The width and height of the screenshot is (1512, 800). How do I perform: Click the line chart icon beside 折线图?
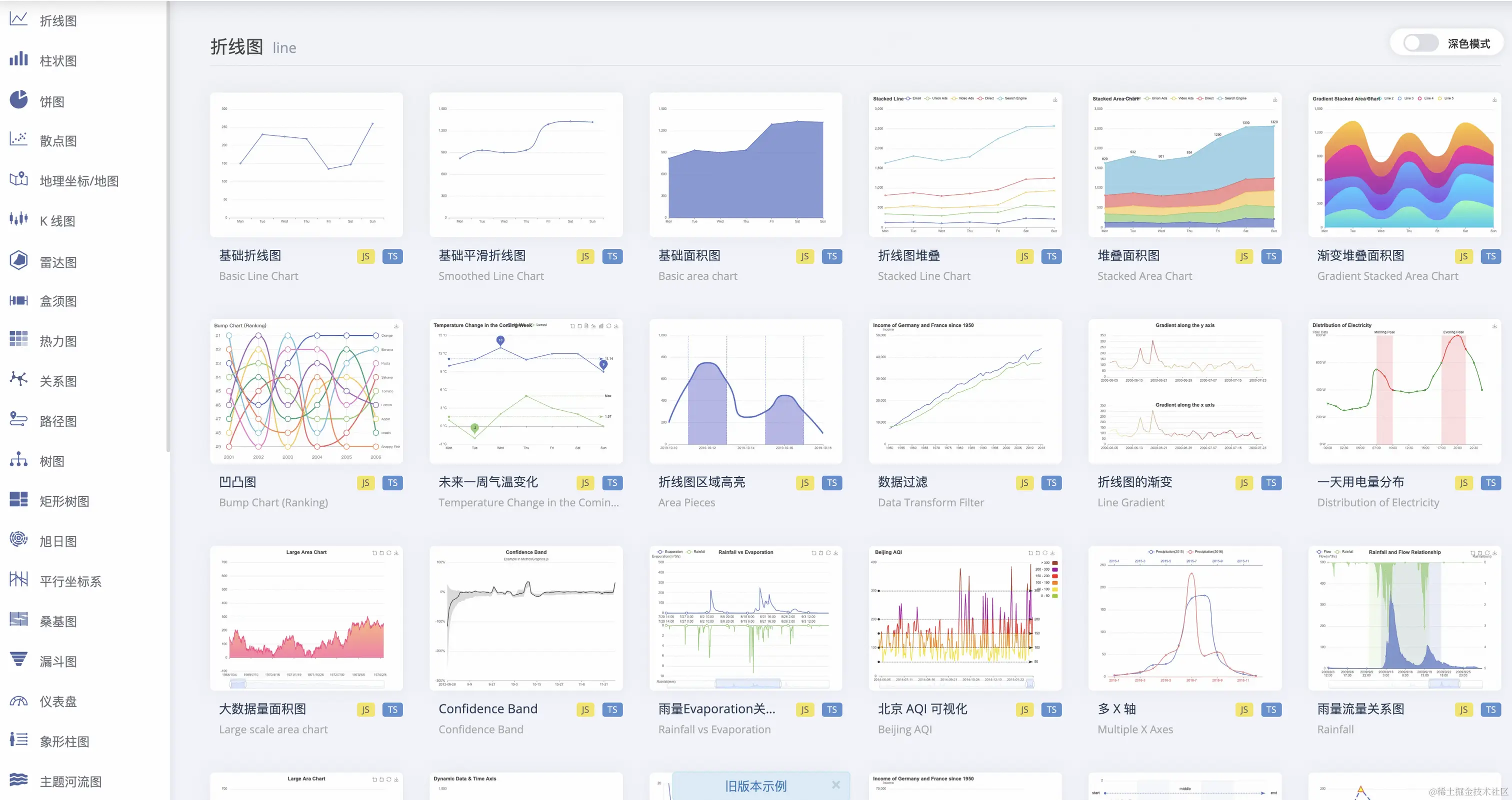point(19,19)
